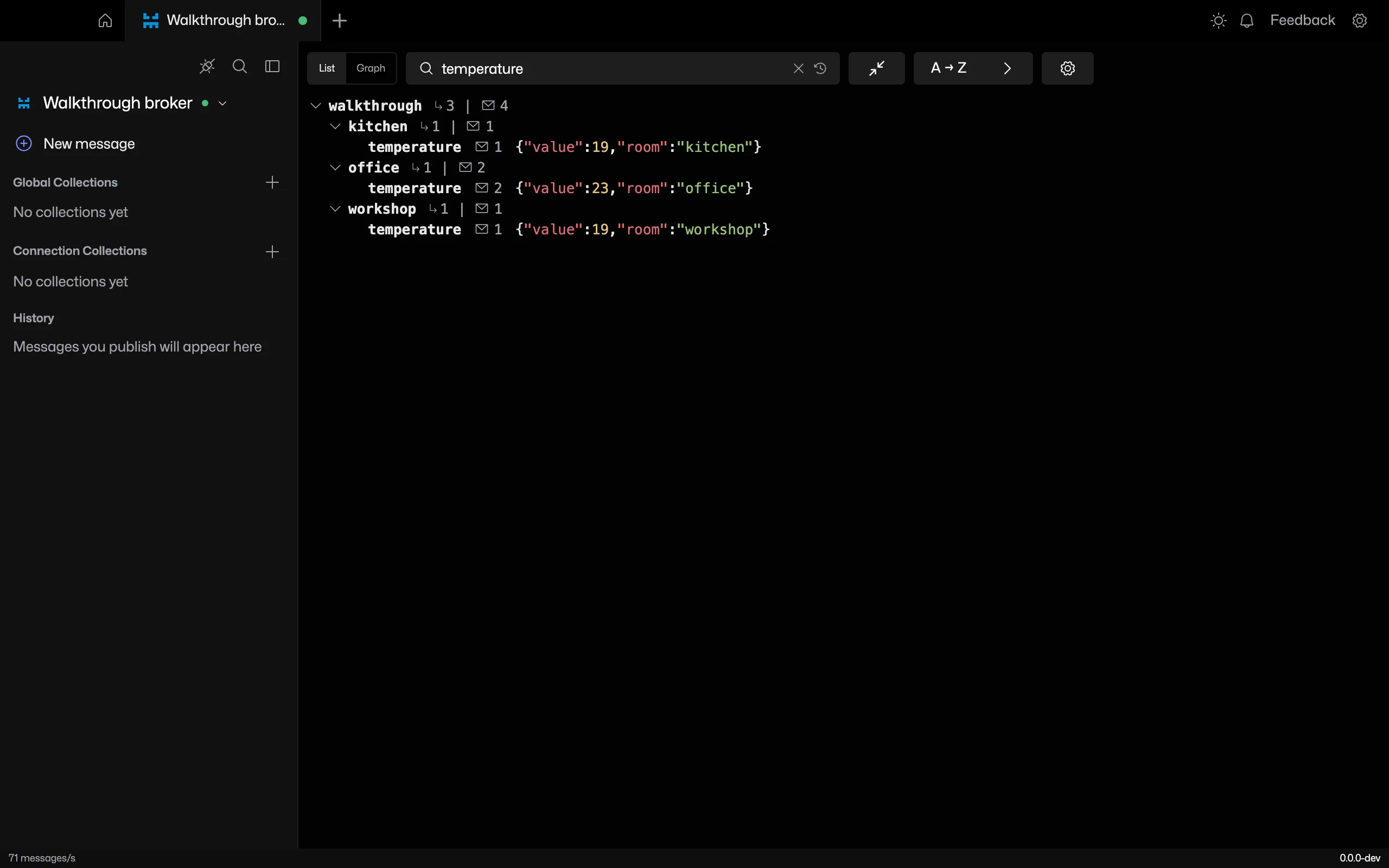The height and width of the screenshot is (868, 1389).
Task: Add a Global Collection with the plus
Action: click(272, 183)
